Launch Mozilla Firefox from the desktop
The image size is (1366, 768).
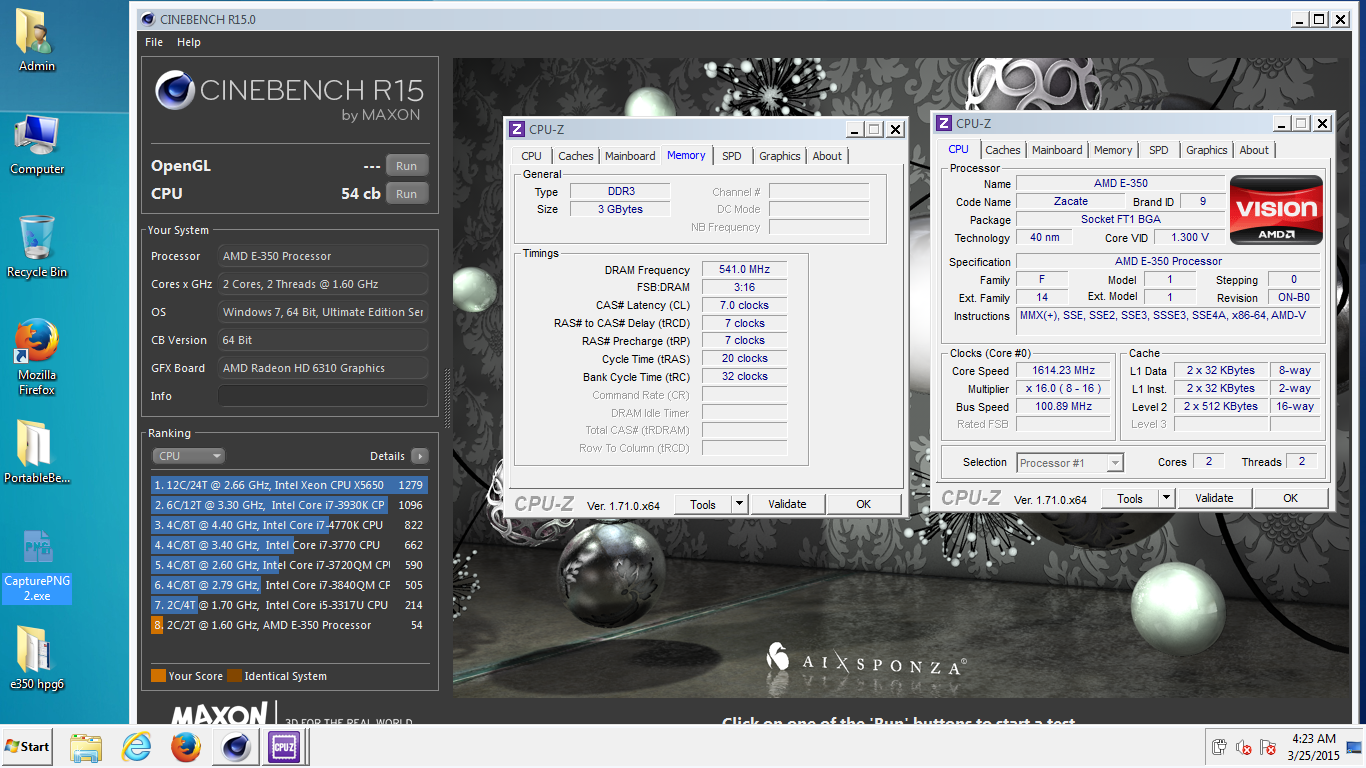pyautogui.click(x=37, y=357)
